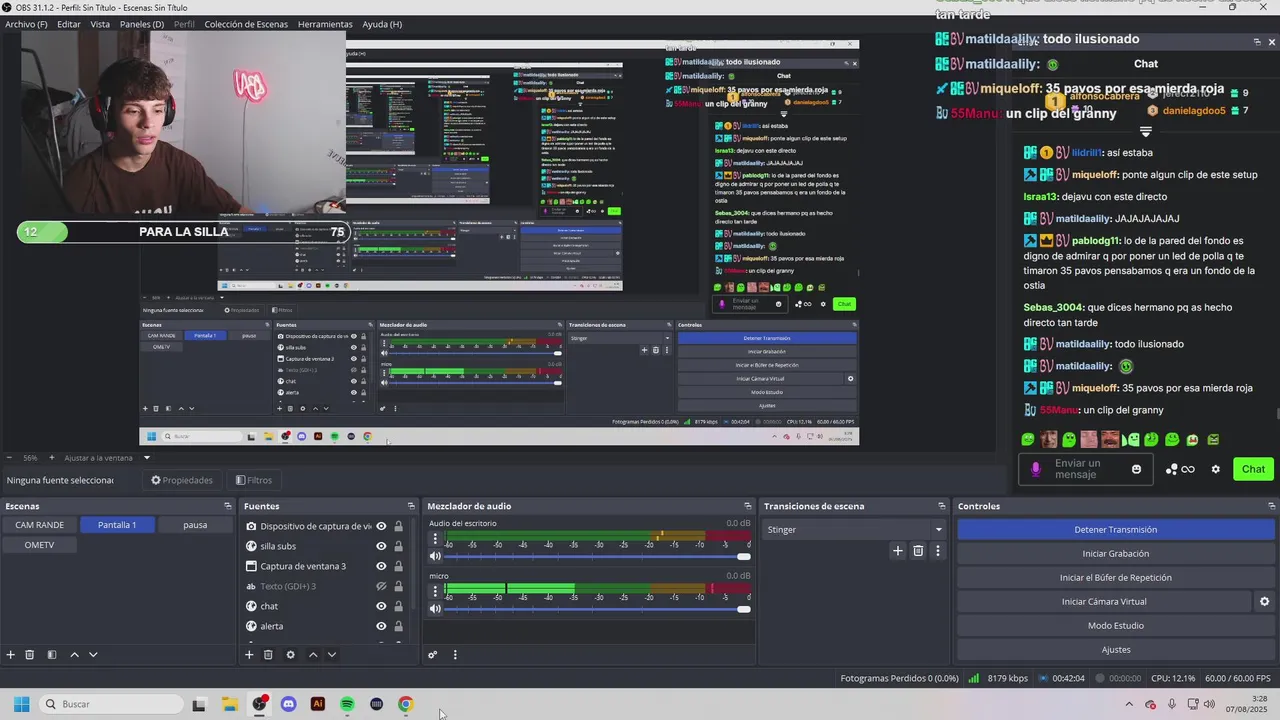The image size is (1280, 720).
Task: Undock the Controles panel
Action: (1270, 506)
